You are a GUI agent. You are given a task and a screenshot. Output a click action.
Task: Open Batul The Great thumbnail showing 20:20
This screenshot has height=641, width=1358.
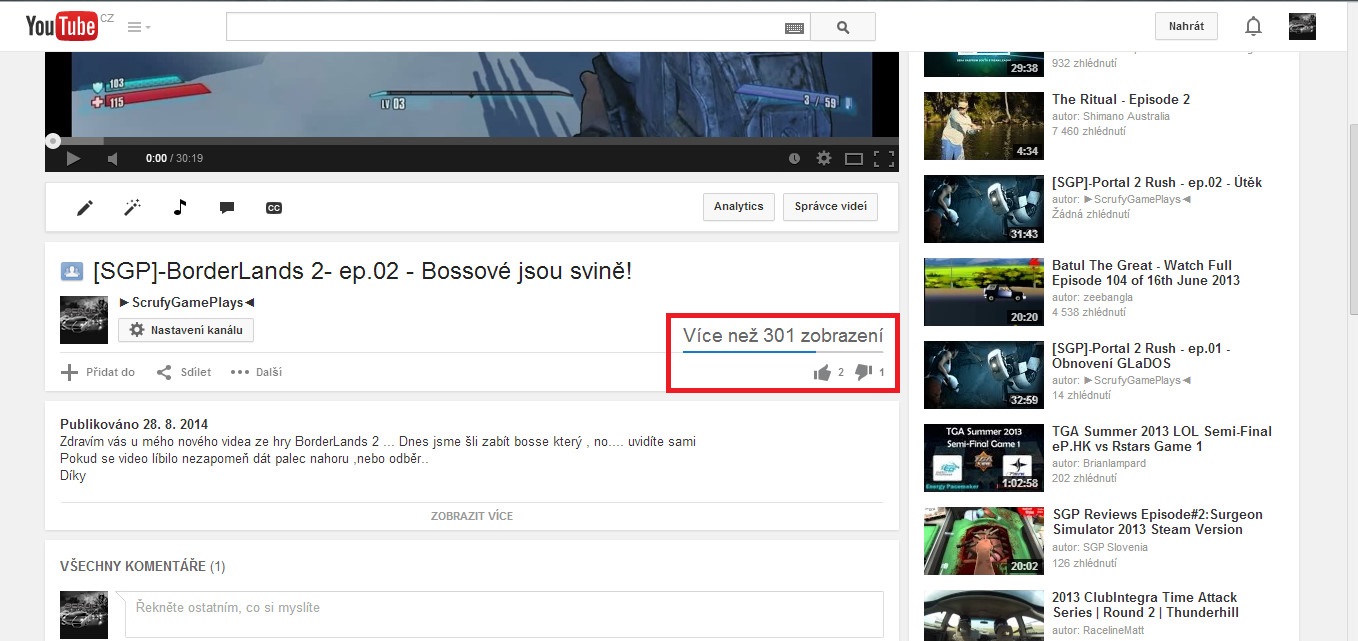click(x=984, y=292)
